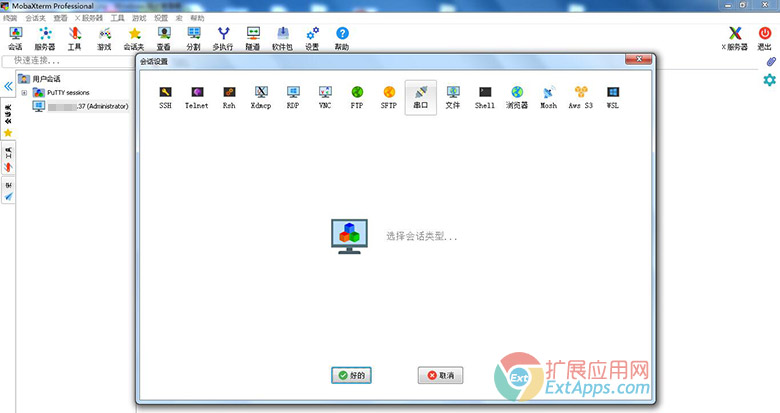Click the 多执行 (MultiExec) toolbar icon
This screenshot has width=780, height=413.
click(223, 39)
